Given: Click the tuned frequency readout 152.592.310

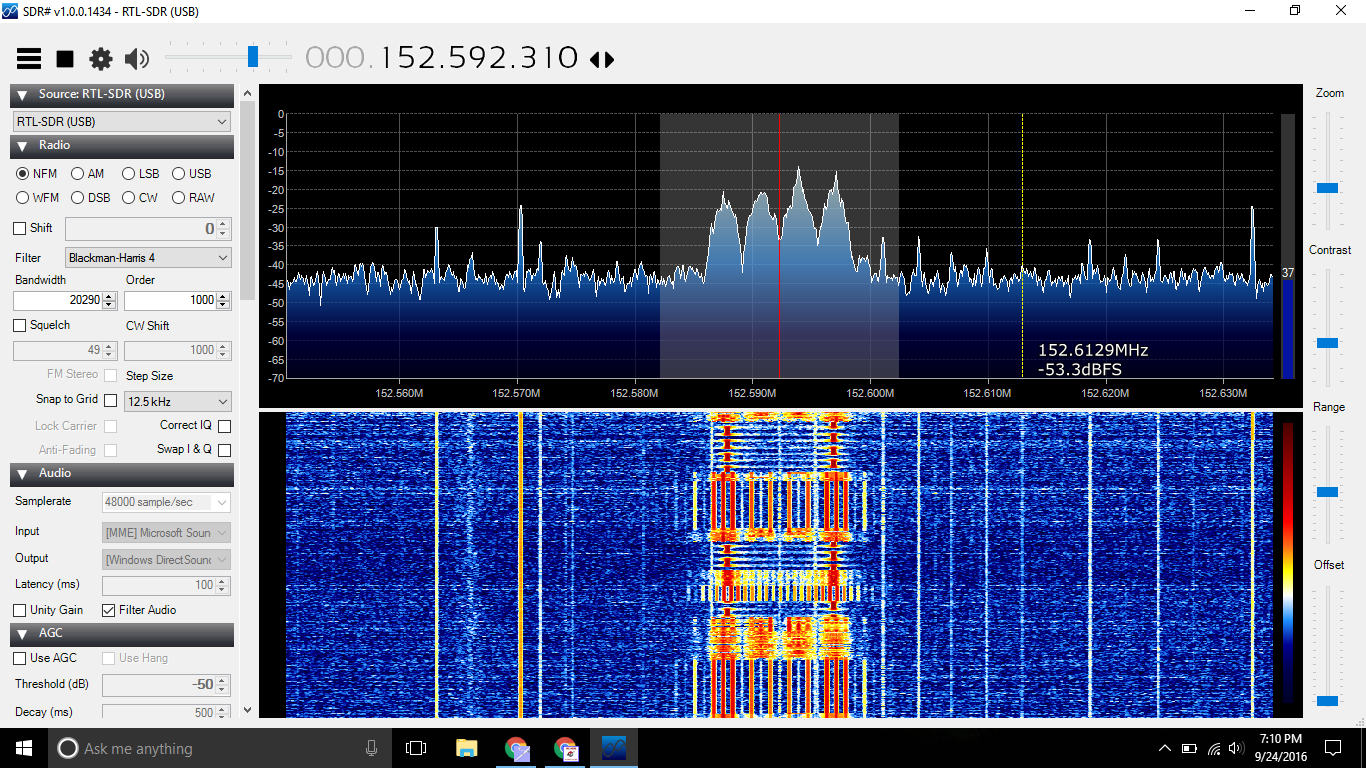Looking at the screenshot, I should pyautogui.click(x=479, y=58).
